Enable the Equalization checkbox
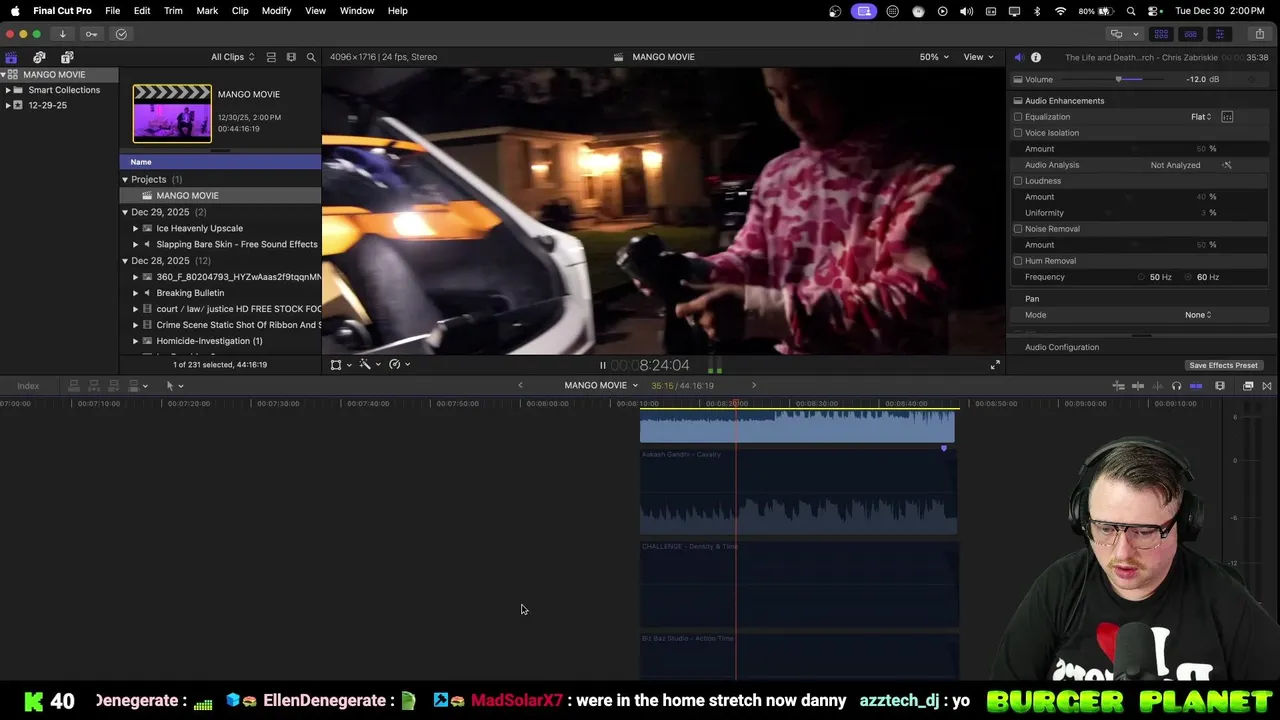 click(1018, 117)
